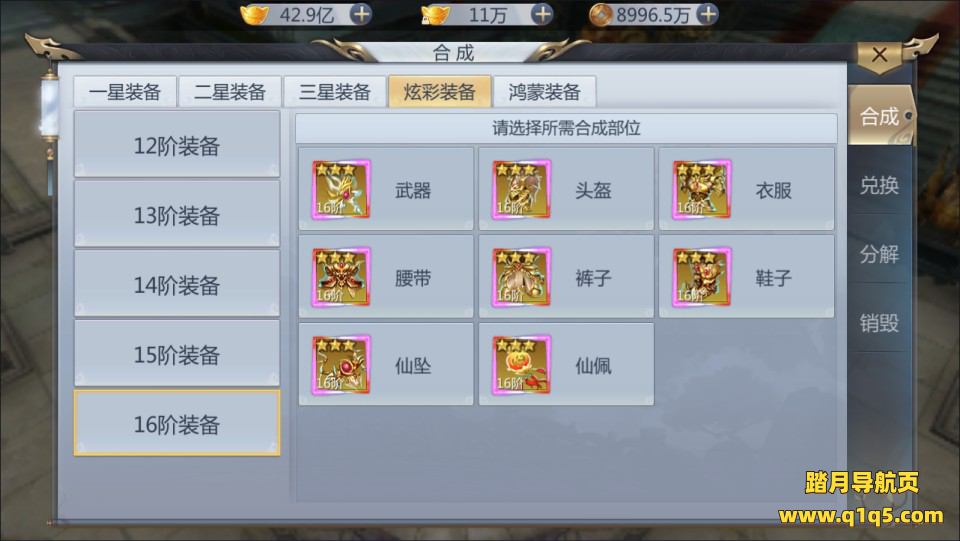The image size is (960, 541).
Task: Add currency with plus beside 11万
Action: (x=541, y=14)
